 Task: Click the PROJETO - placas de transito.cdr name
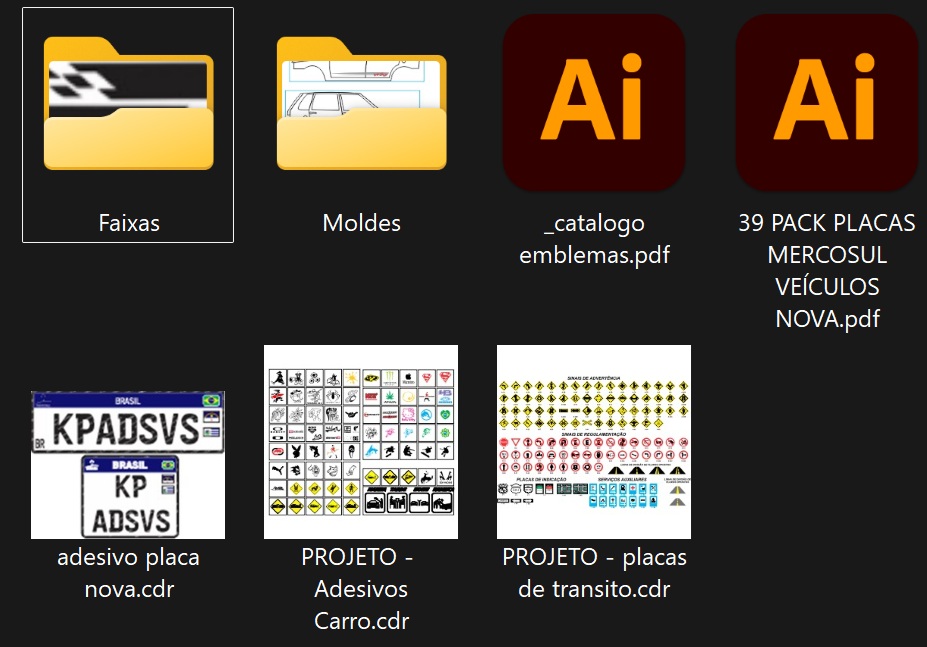pos(594,573)
